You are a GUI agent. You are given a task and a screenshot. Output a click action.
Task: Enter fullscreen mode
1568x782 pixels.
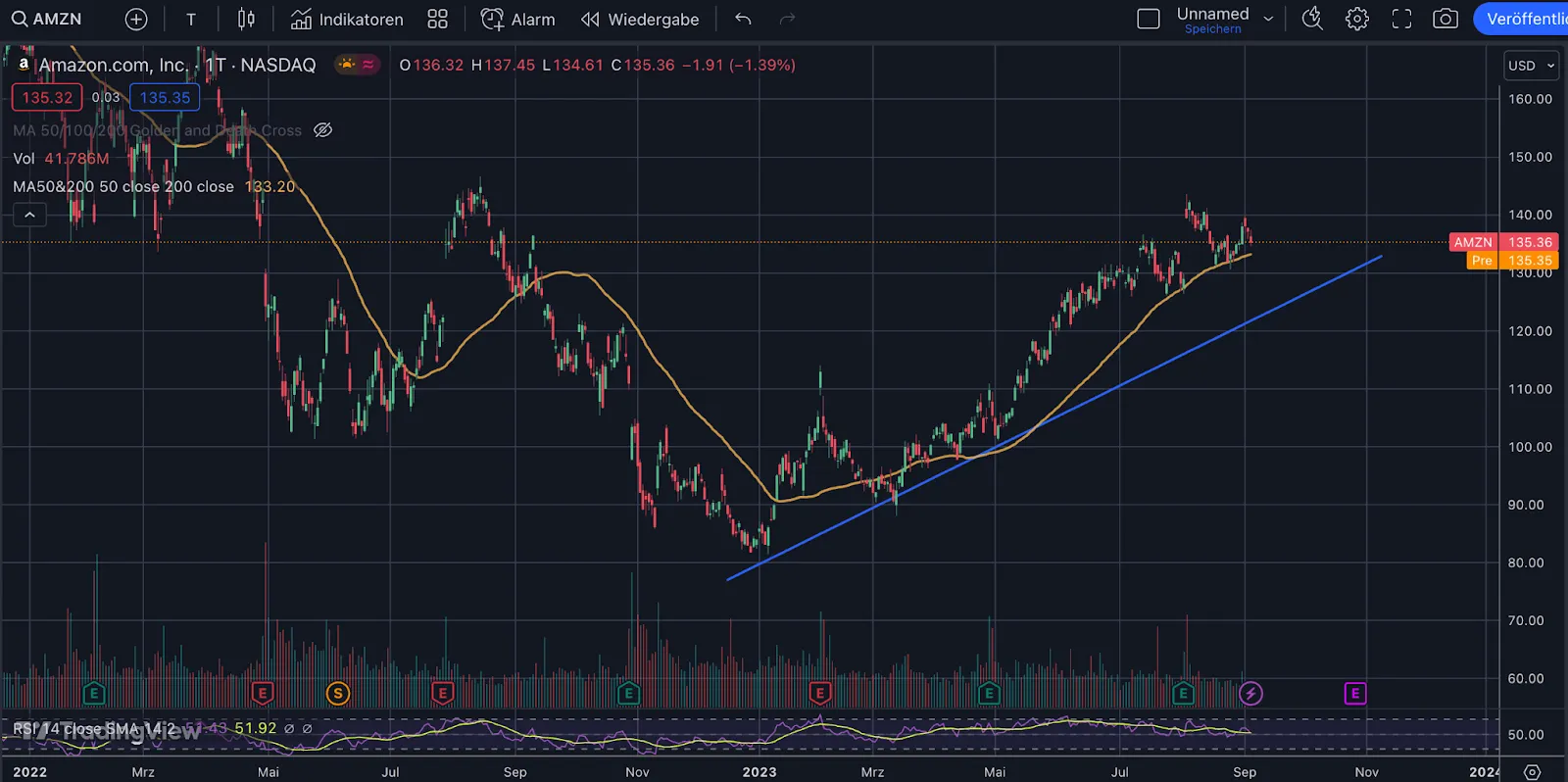[x=1401, y=20]
